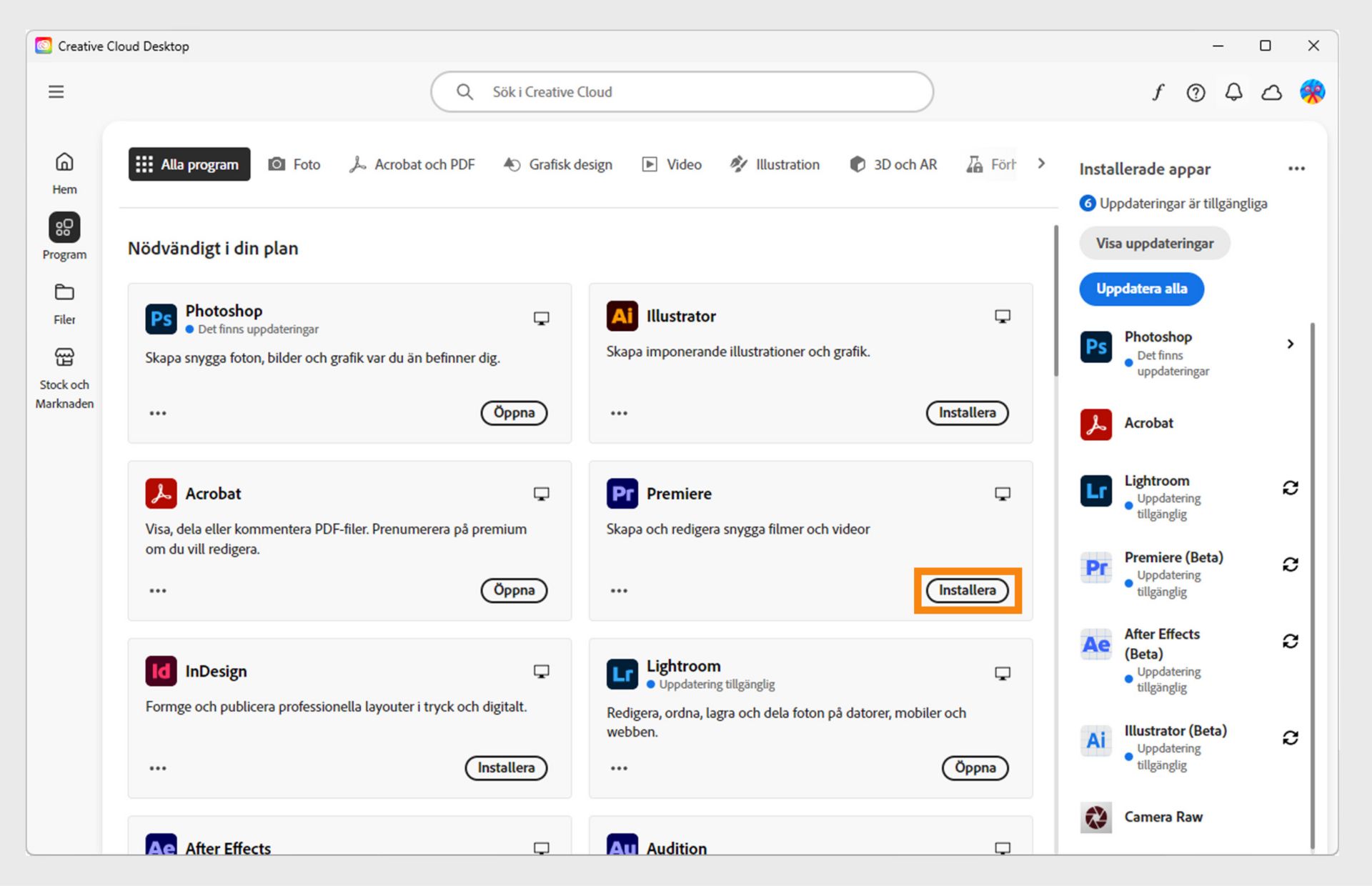Click the Photoshop app icon in card

(161, 319)
